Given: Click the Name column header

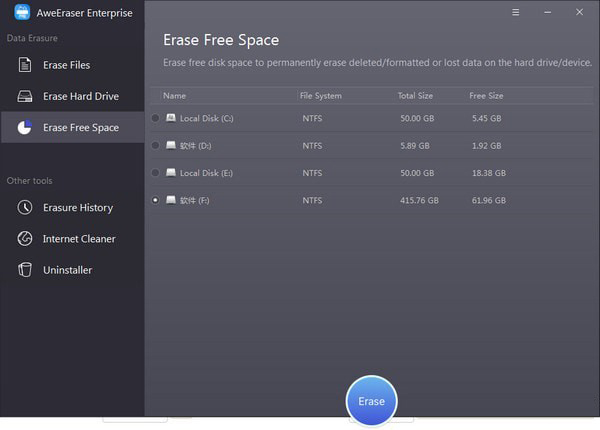Looking at the screenshot, I should pyautogui.click(x=174, y=96).
